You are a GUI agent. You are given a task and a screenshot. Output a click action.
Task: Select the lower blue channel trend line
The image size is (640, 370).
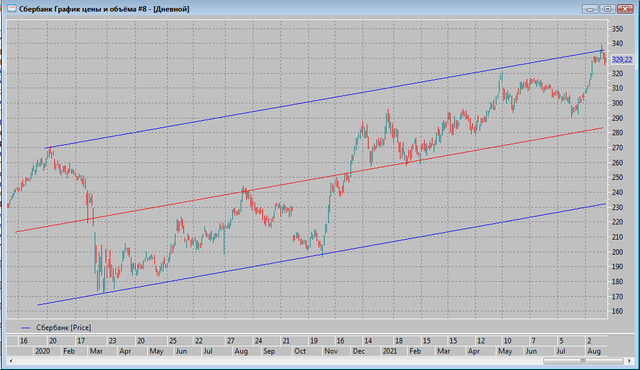(322, 254)
